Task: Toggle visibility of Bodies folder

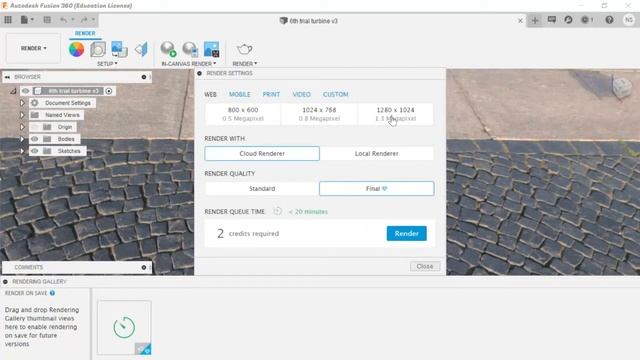Action: click(35, 139)
